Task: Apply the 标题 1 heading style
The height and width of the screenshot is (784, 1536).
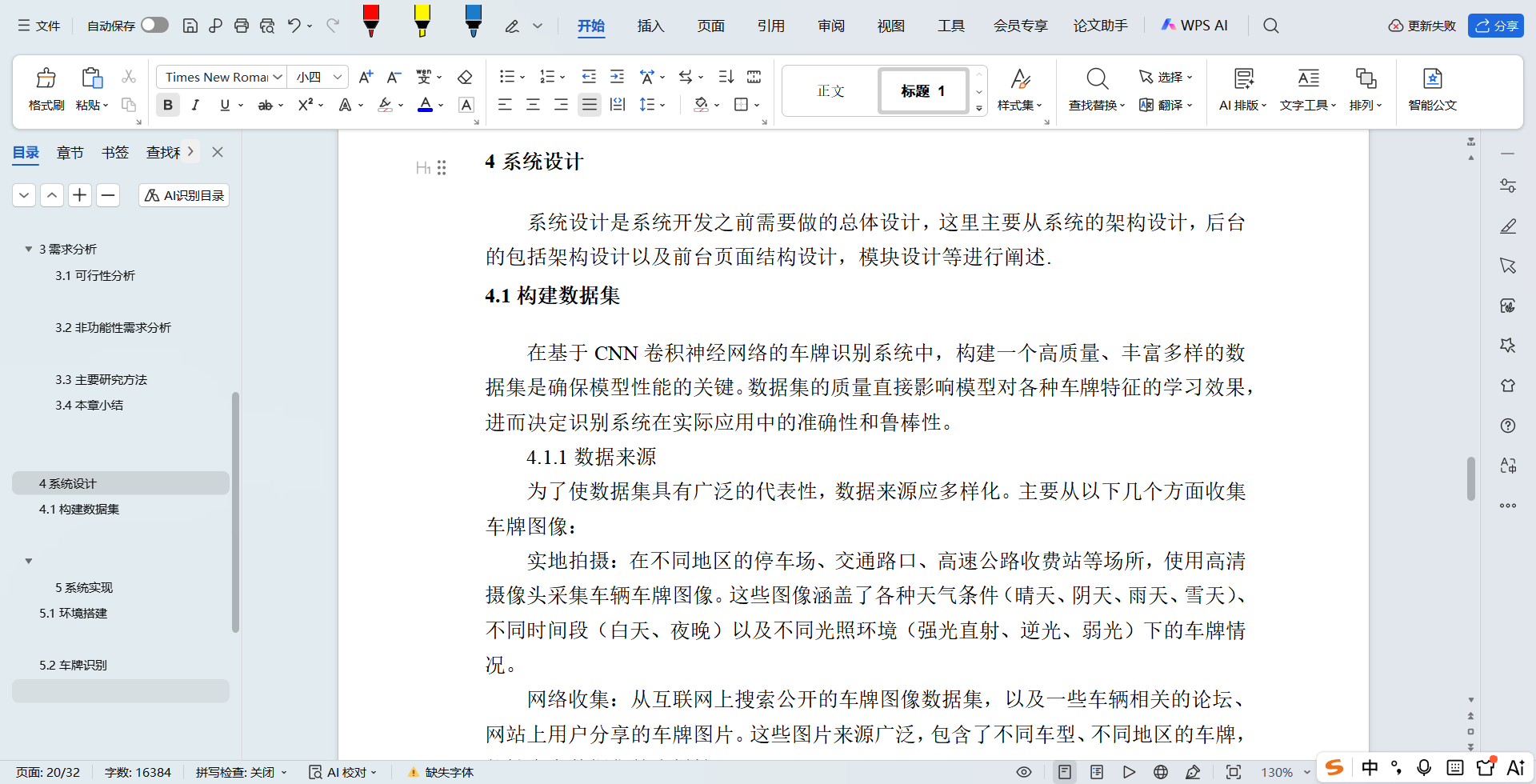Action: (923, 90)
